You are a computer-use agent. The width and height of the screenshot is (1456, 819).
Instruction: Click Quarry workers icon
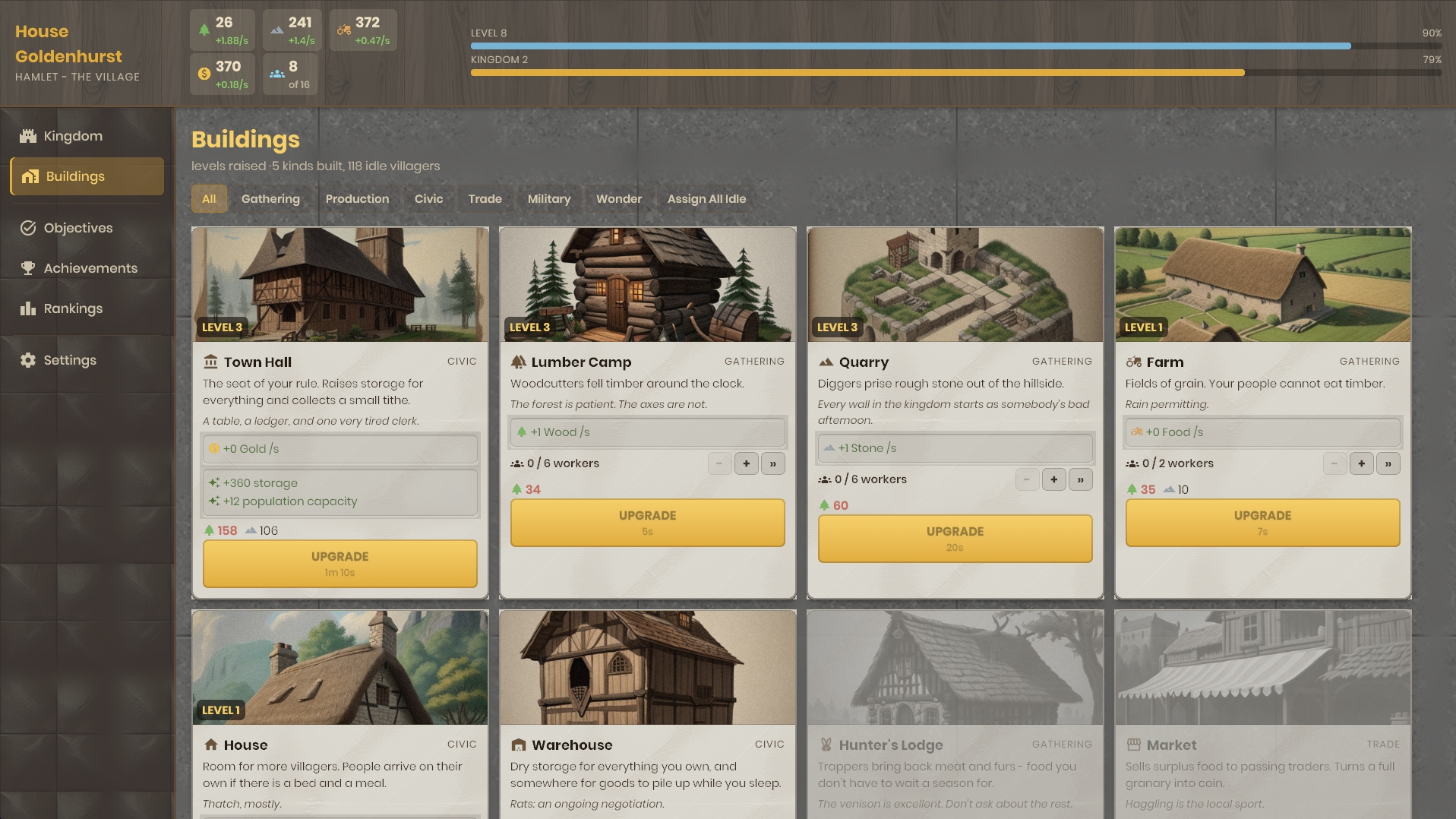(x=825, y=479)
